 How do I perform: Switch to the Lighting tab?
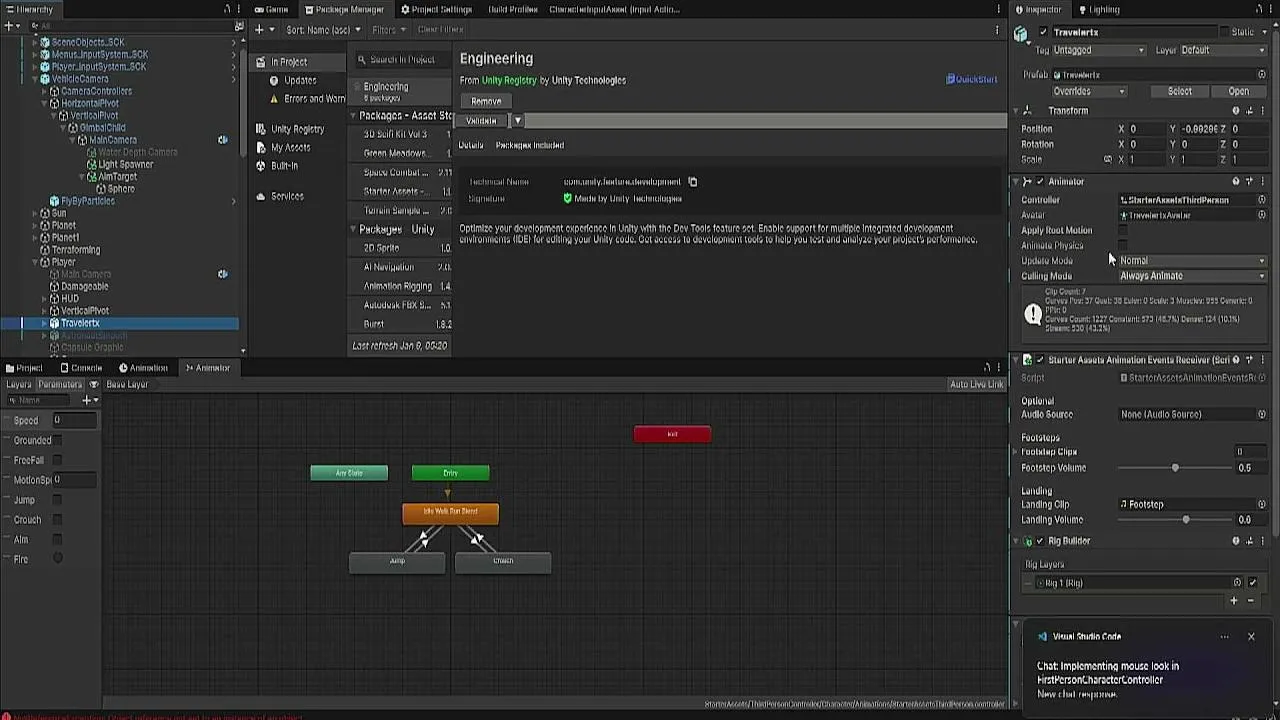[x=1098, y=9]
